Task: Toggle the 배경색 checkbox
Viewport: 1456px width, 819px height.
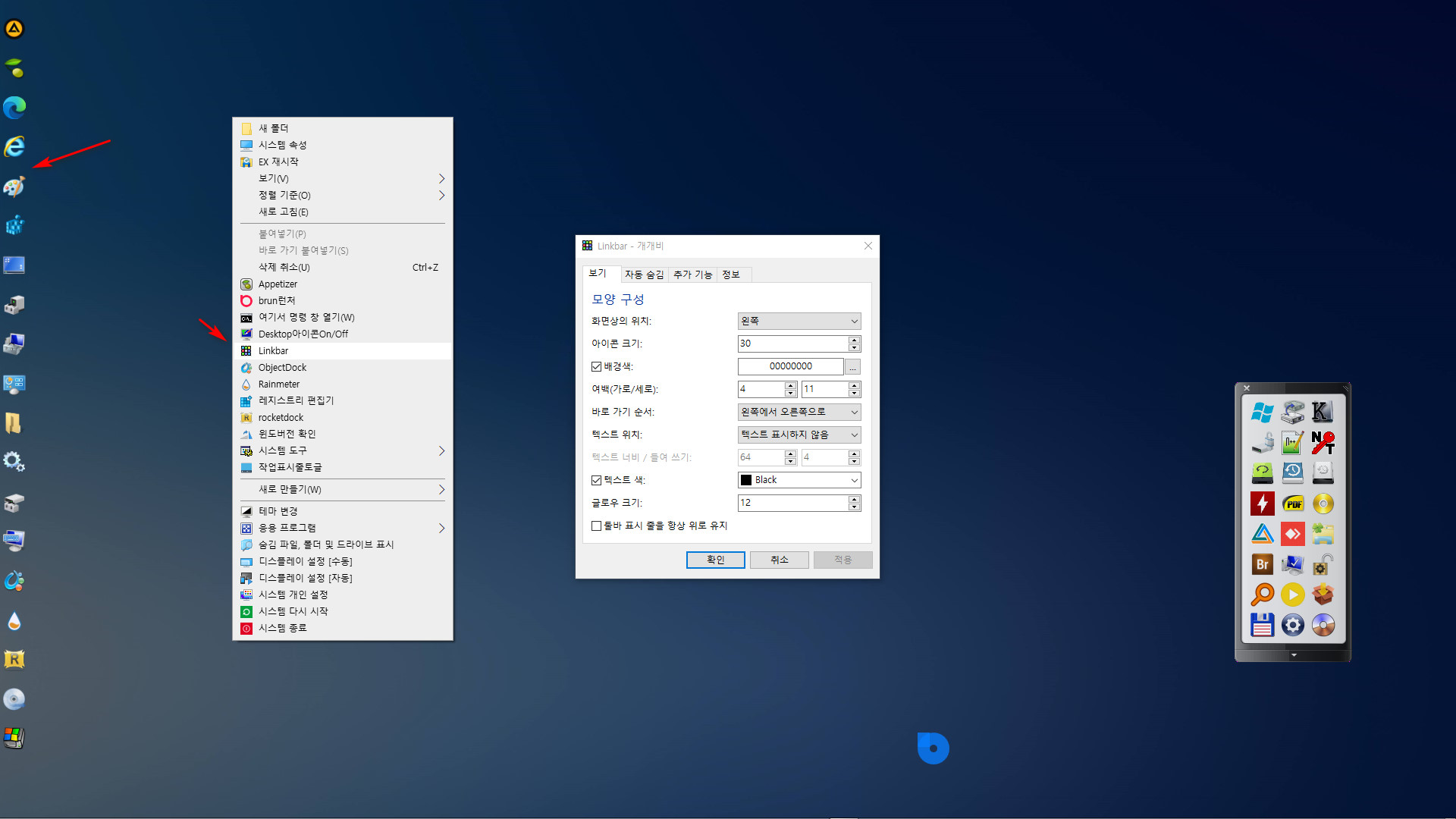Action: coord(596,366)
